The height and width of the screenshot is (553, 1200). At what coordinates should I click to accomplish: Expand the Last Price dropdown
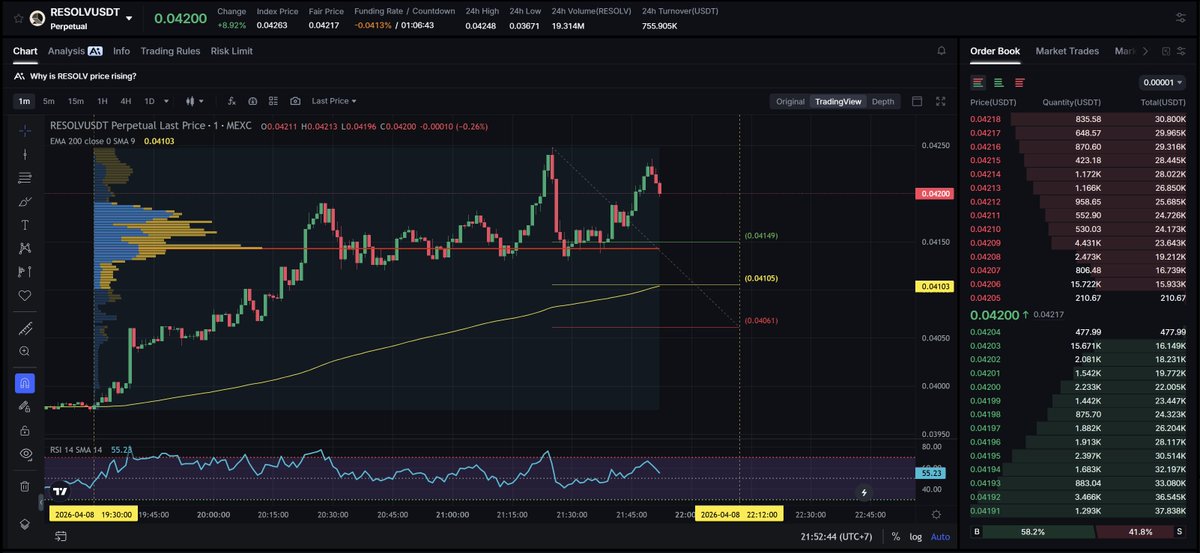334,101
